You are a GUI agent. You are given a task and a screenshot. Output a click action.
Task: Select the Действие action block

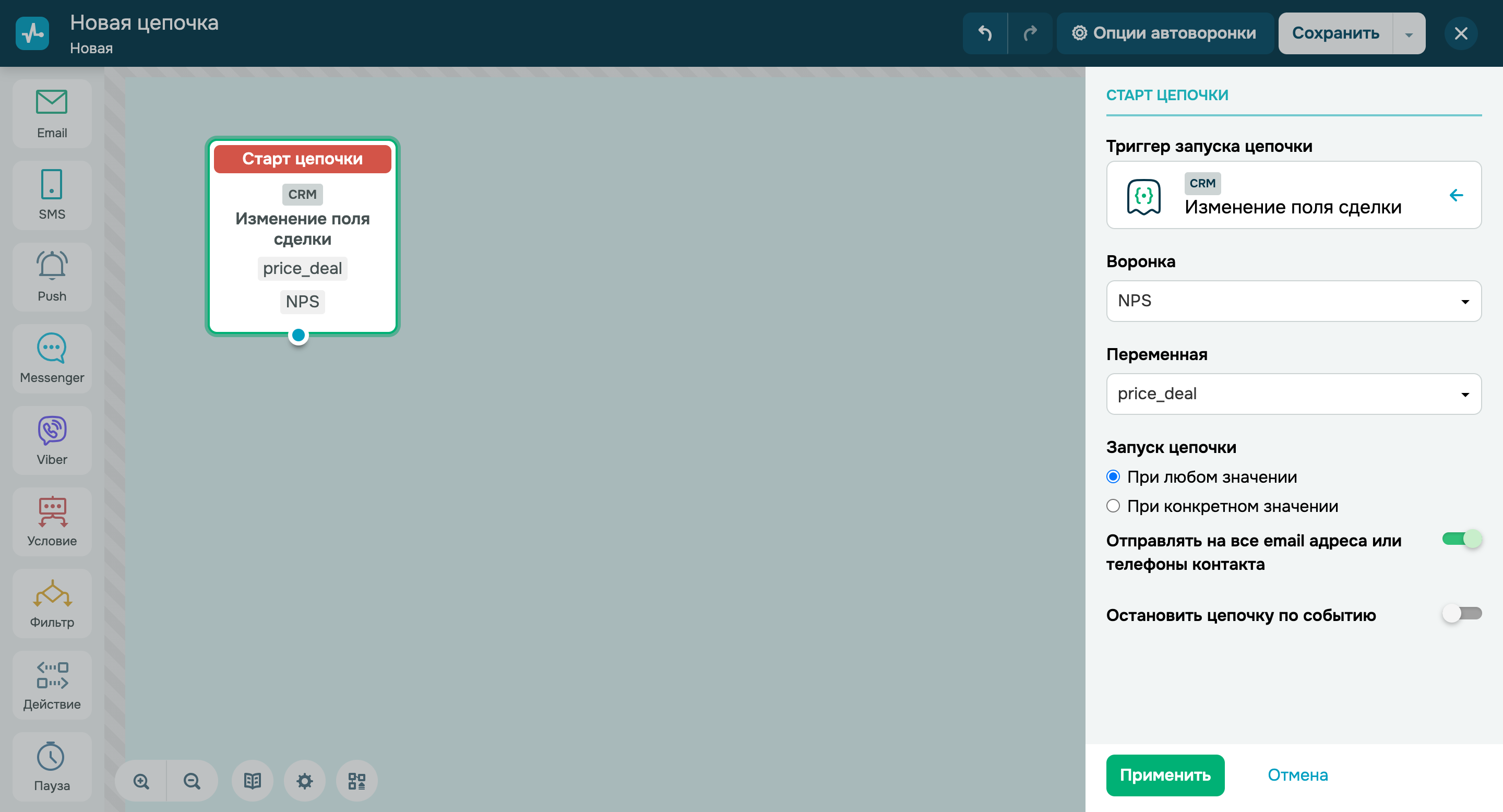[52, 685]
